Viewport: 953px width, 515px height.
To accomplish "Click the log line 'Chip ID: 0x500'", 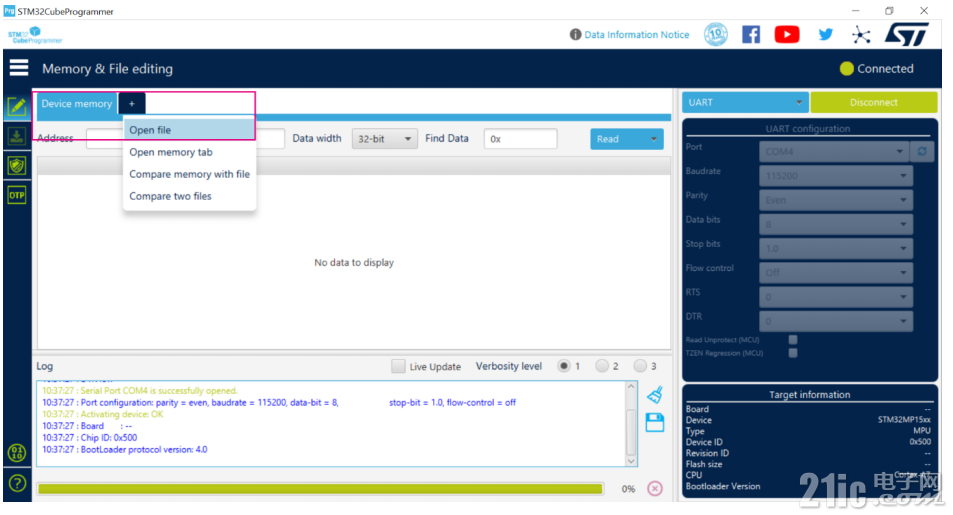I will coord(89,437).
